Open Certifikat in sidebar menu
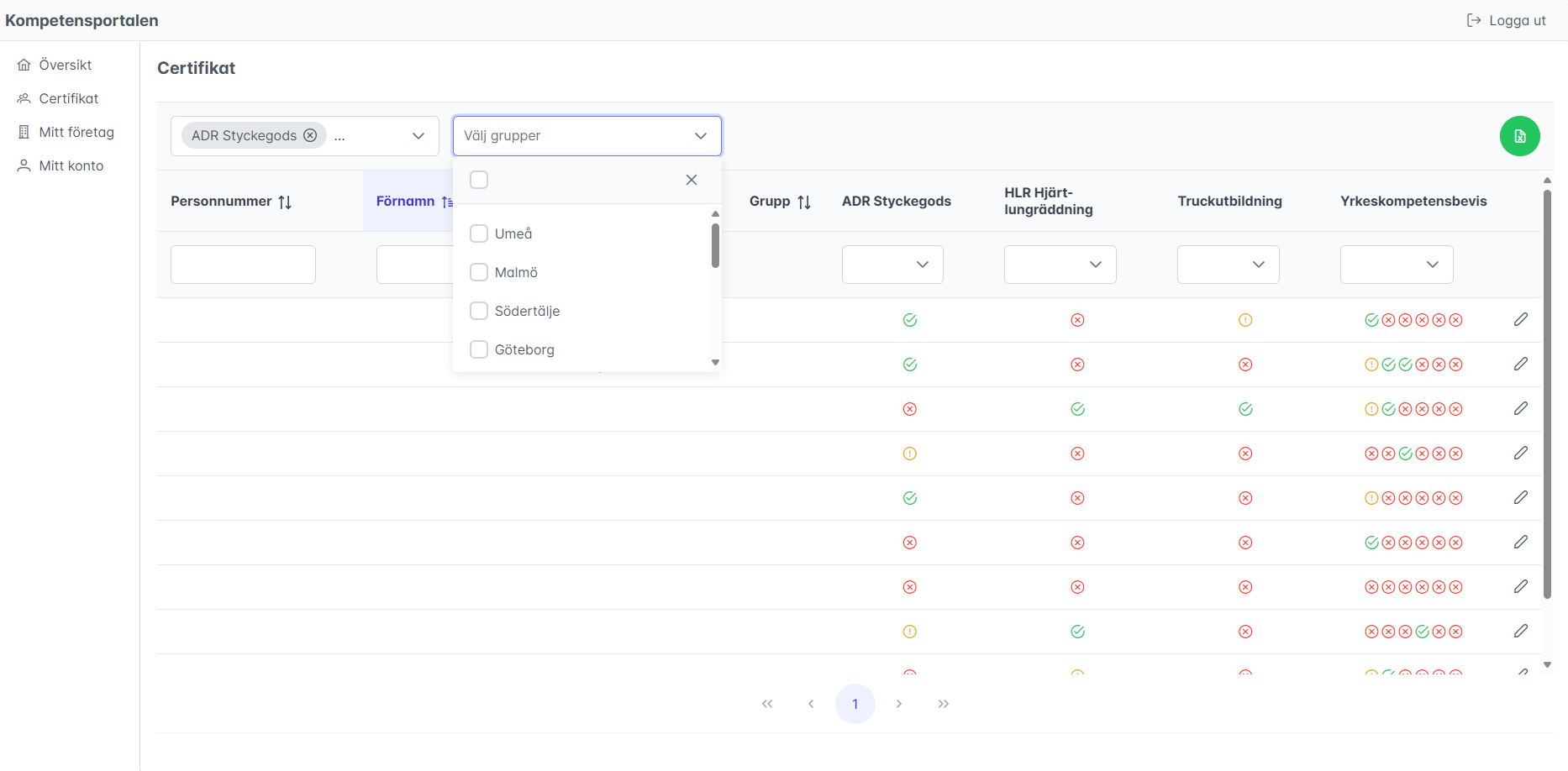This screenshot has width=1568, height=771. [x=69, y=98]
